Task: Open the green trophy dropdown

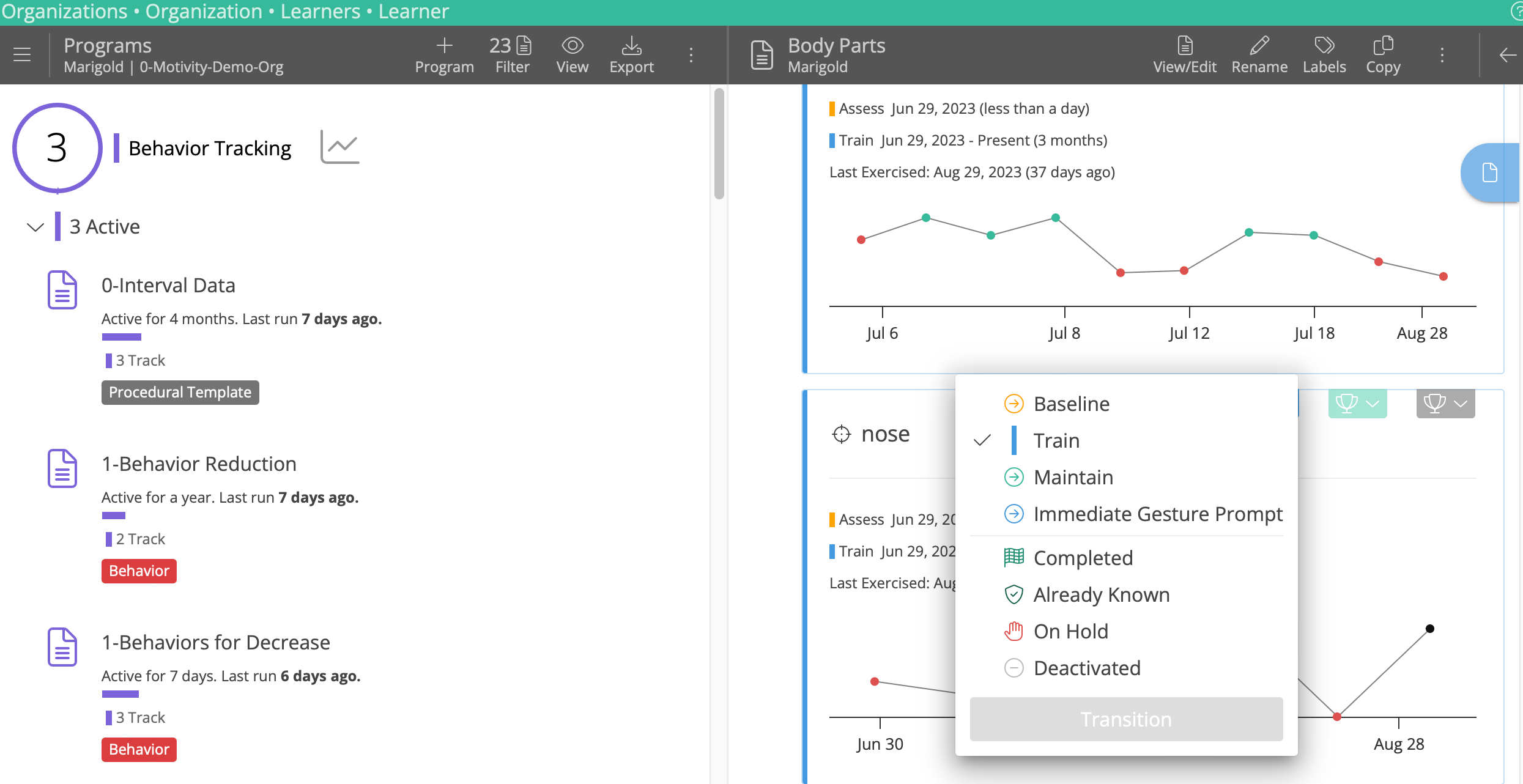Action: [1357, 404]
